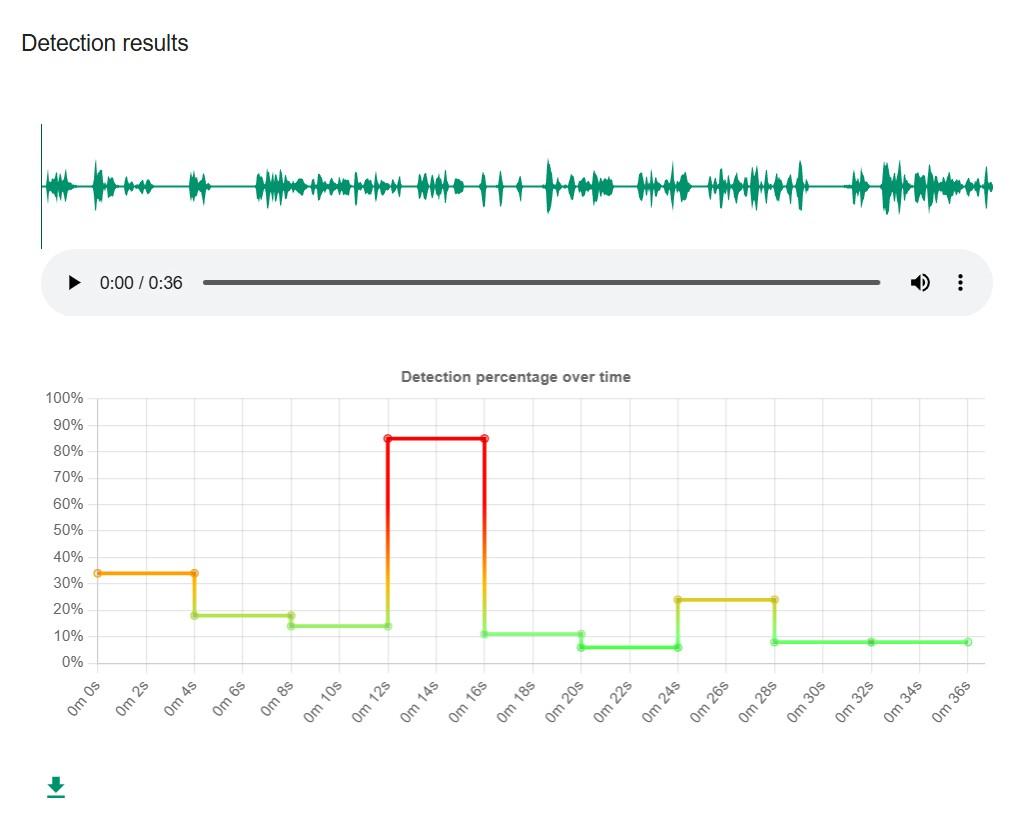Click the '0m 24s' x-axis label
Screen dimensions: 1013x838
coord(661,702)
